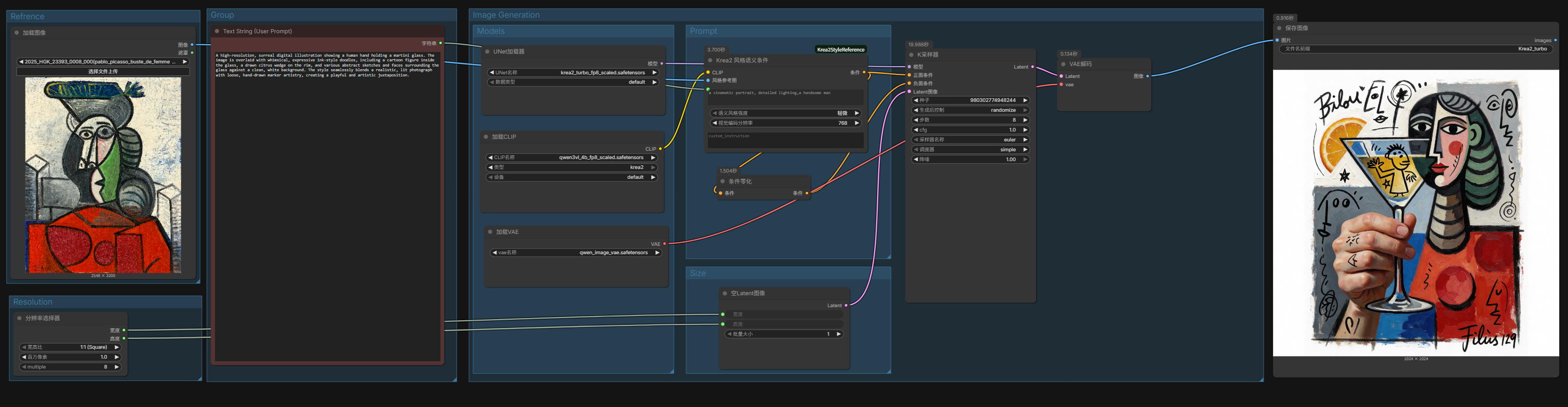Click the cinematic portrait prompt text box

pos(785,97)
